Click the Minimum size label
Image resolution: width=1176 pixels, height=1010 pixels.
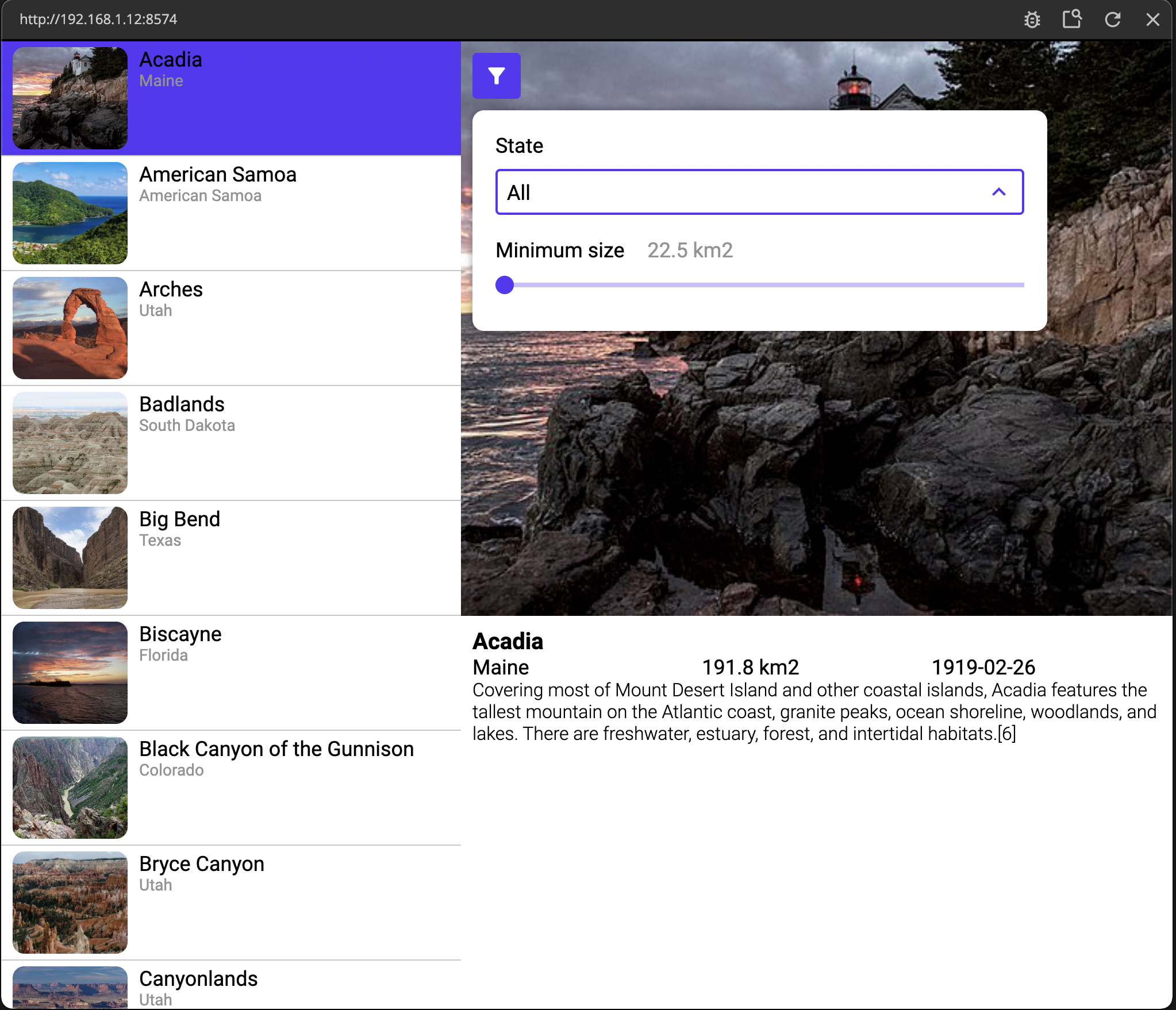point(560,250)
